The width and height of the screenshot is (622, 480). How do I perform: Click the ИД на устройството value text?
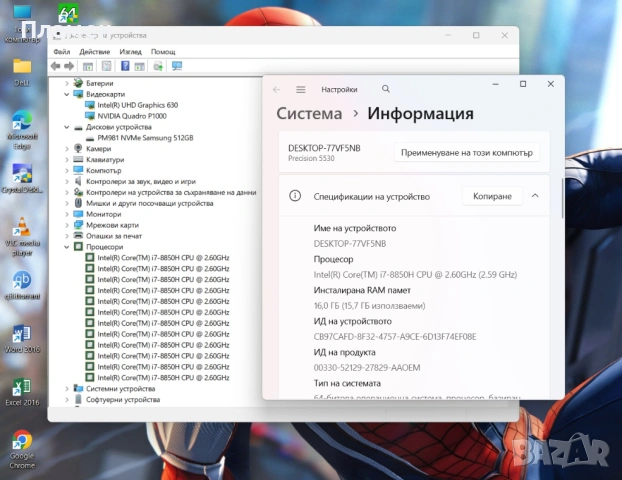point(395,336)
